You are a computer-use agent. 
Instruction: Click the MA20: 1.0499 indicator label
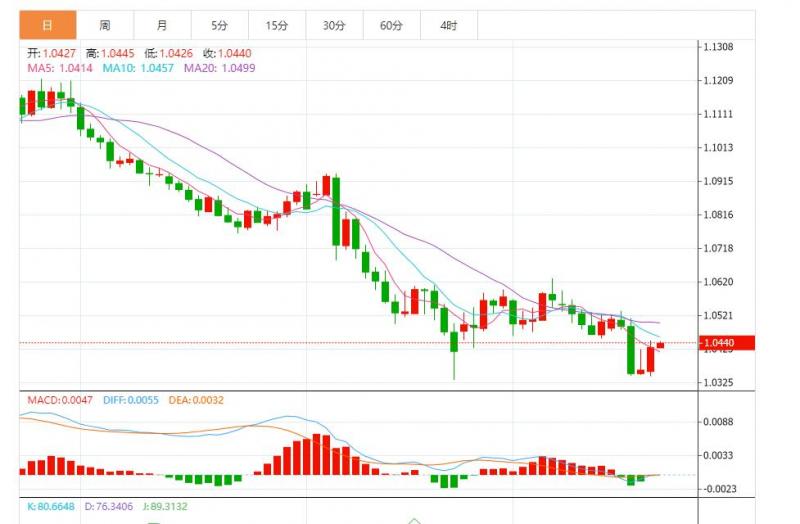219,68
